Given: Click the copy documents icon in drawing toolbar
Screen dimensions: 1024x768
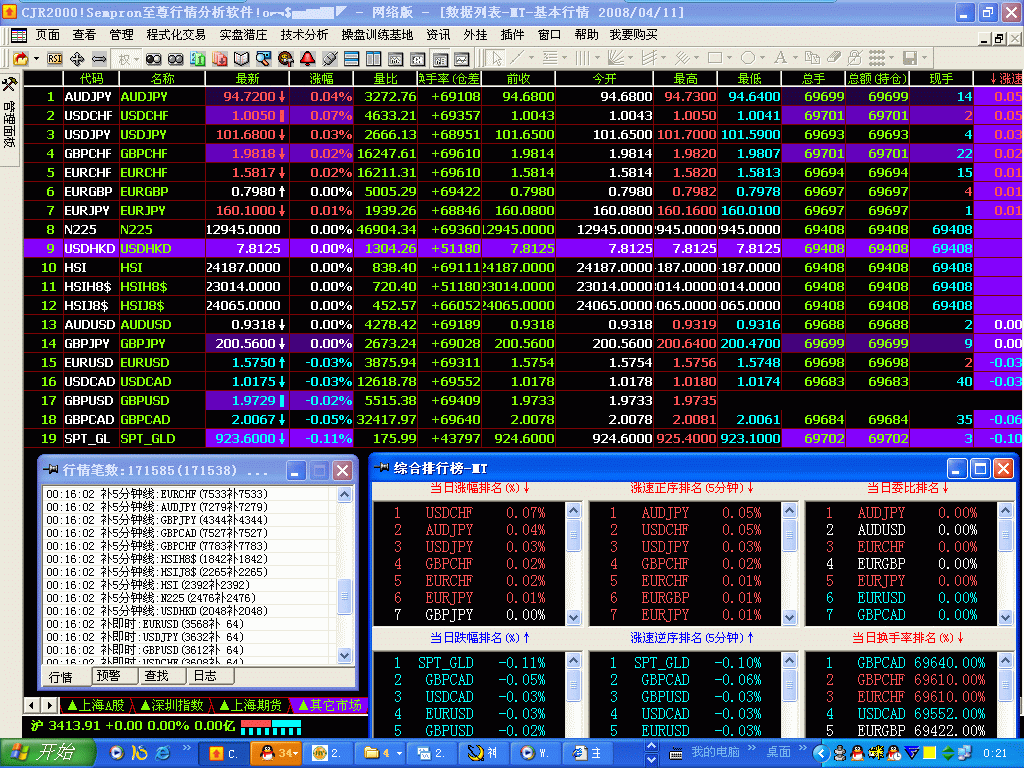Looking at the screenshot, I should pos(812,58).
